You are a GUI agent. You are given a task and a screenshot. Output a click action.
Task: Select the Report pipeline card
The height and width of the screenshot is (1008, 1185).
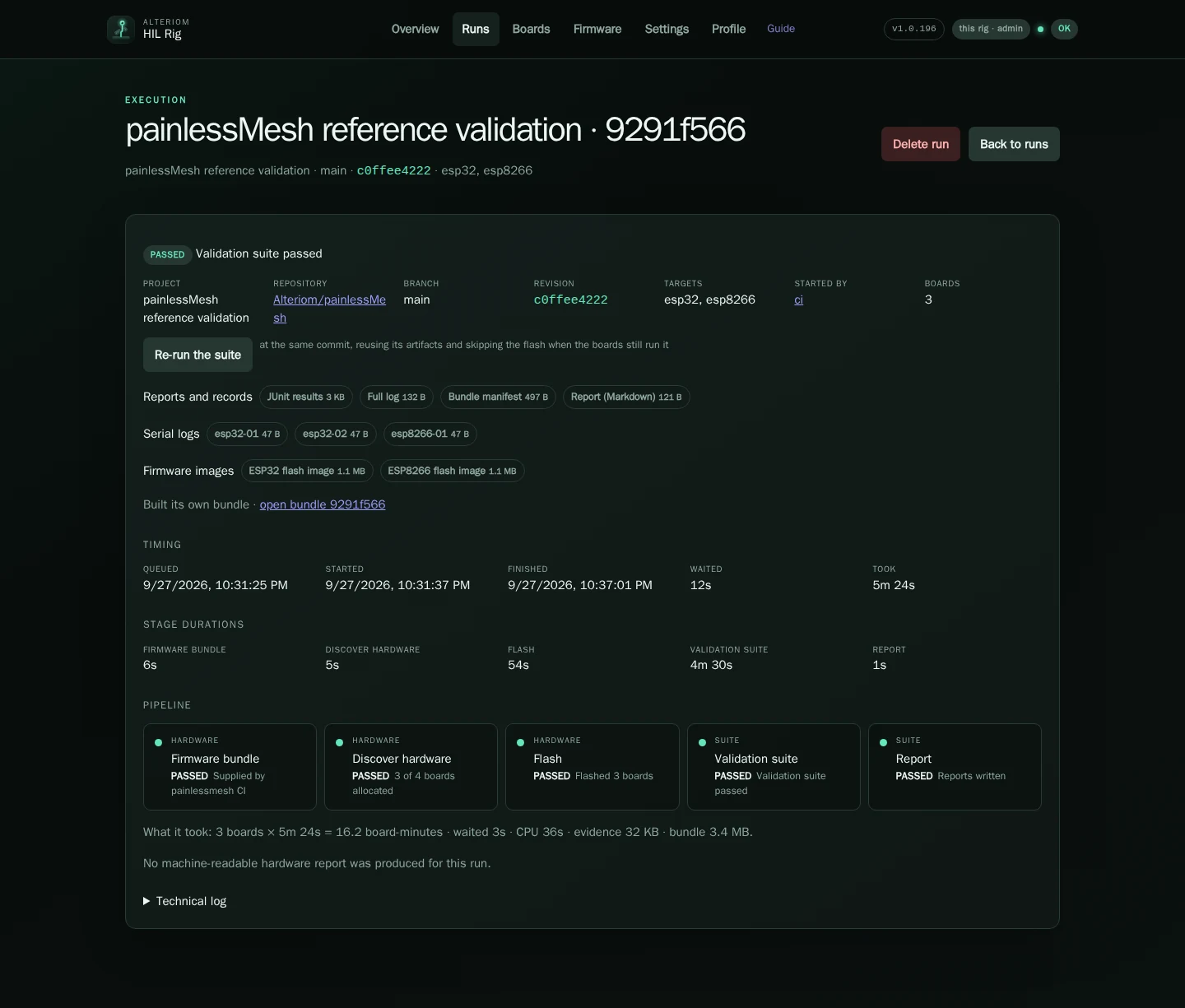955,767
